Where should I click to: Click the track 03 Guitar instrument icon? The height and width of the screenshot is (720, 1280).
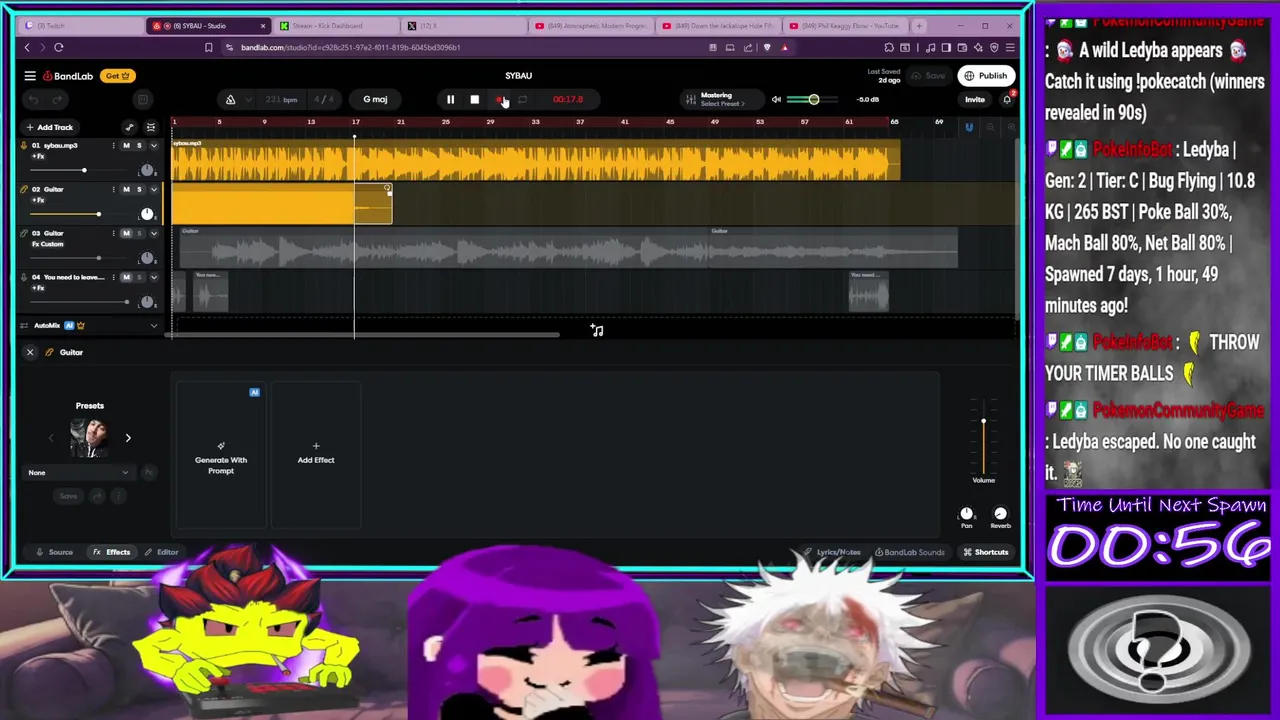[24, 233]
